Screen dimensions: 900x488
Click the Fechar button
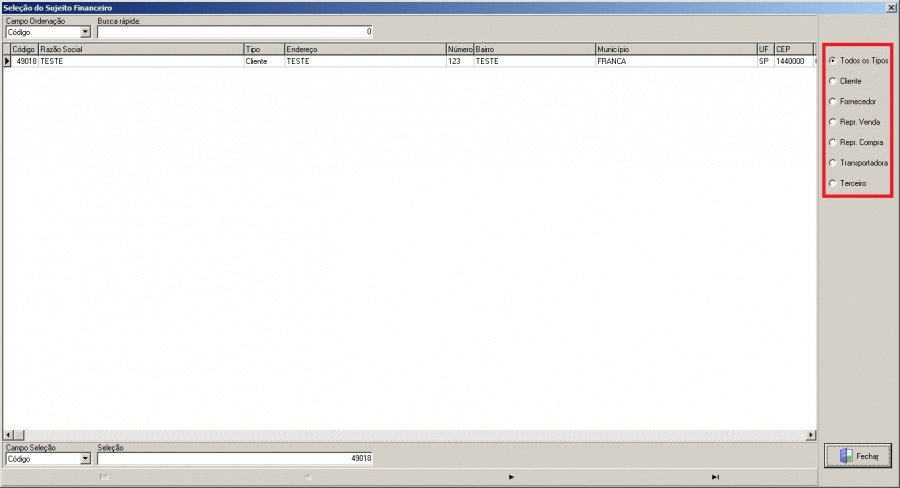[858, 456]
